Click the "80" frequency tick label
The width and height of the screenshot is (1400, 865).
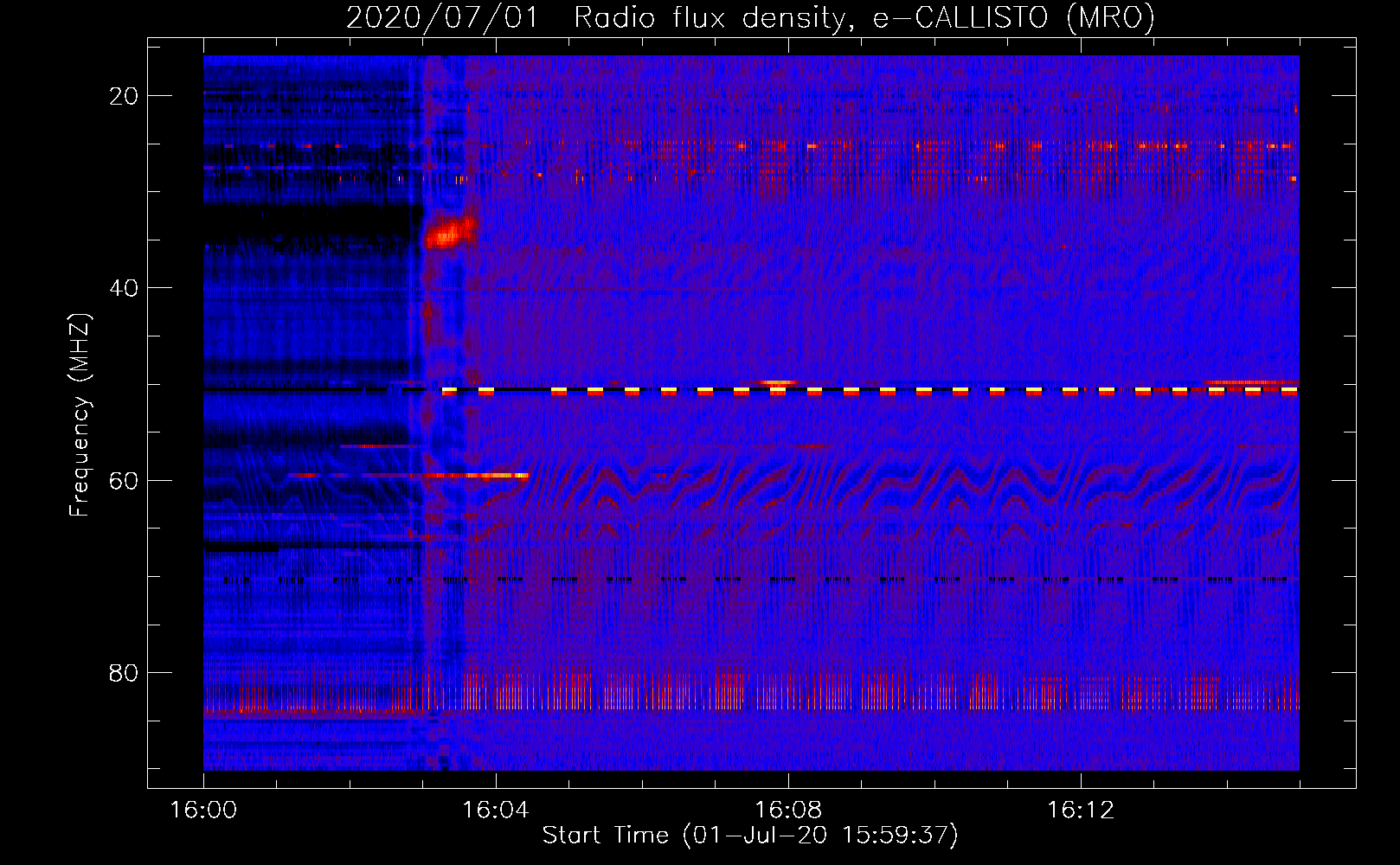click(124, 672)
